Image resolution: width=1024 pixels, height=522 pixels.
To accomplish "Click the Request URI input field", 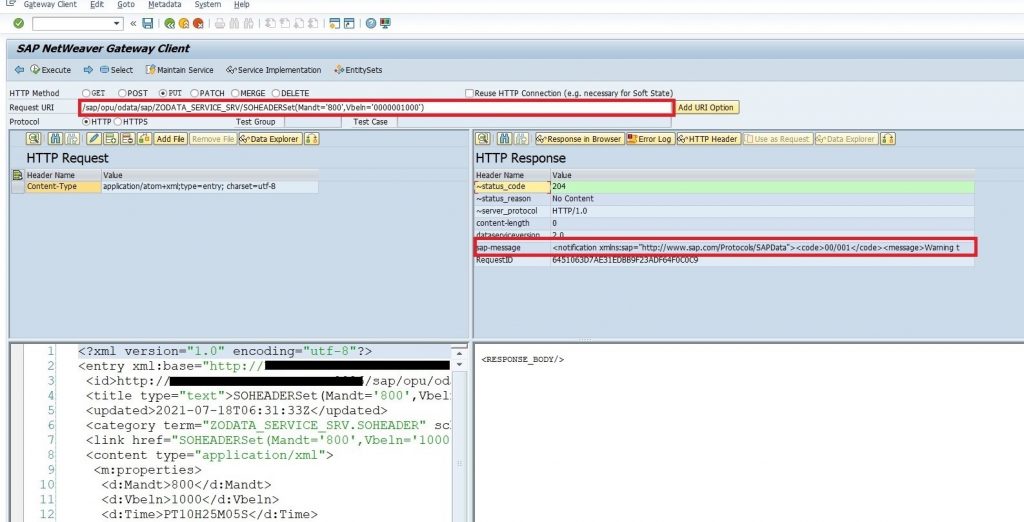I will 376,108.
